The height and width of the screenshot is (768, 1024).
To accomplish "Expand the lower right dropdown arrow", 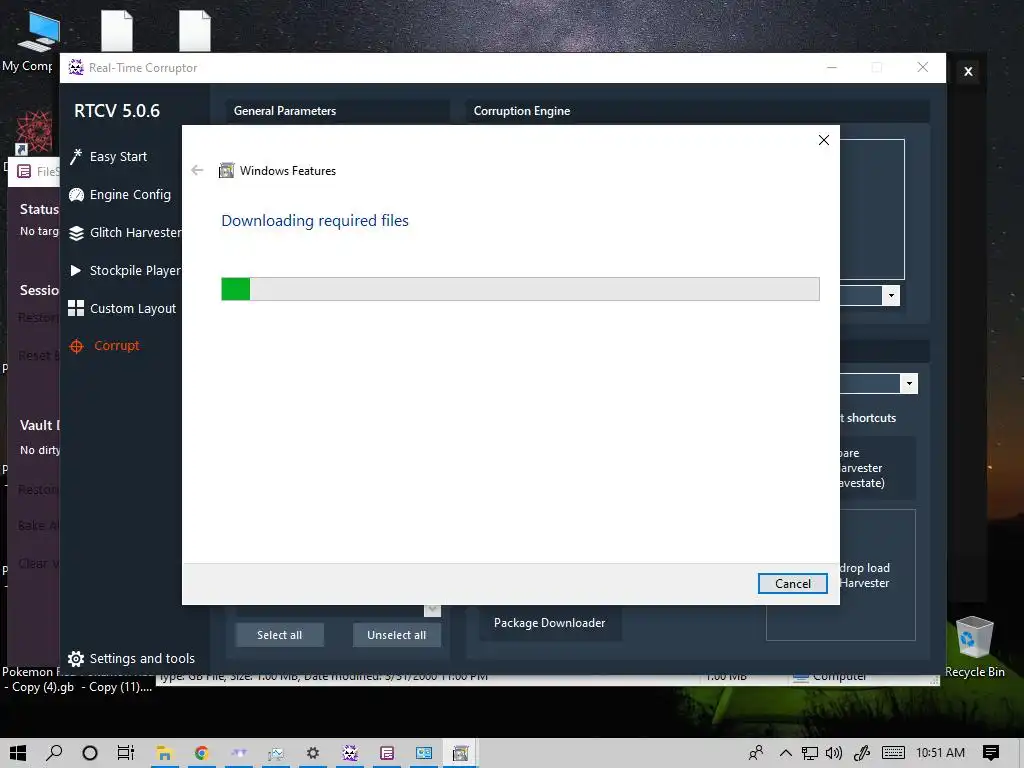I will coord(909,383).
